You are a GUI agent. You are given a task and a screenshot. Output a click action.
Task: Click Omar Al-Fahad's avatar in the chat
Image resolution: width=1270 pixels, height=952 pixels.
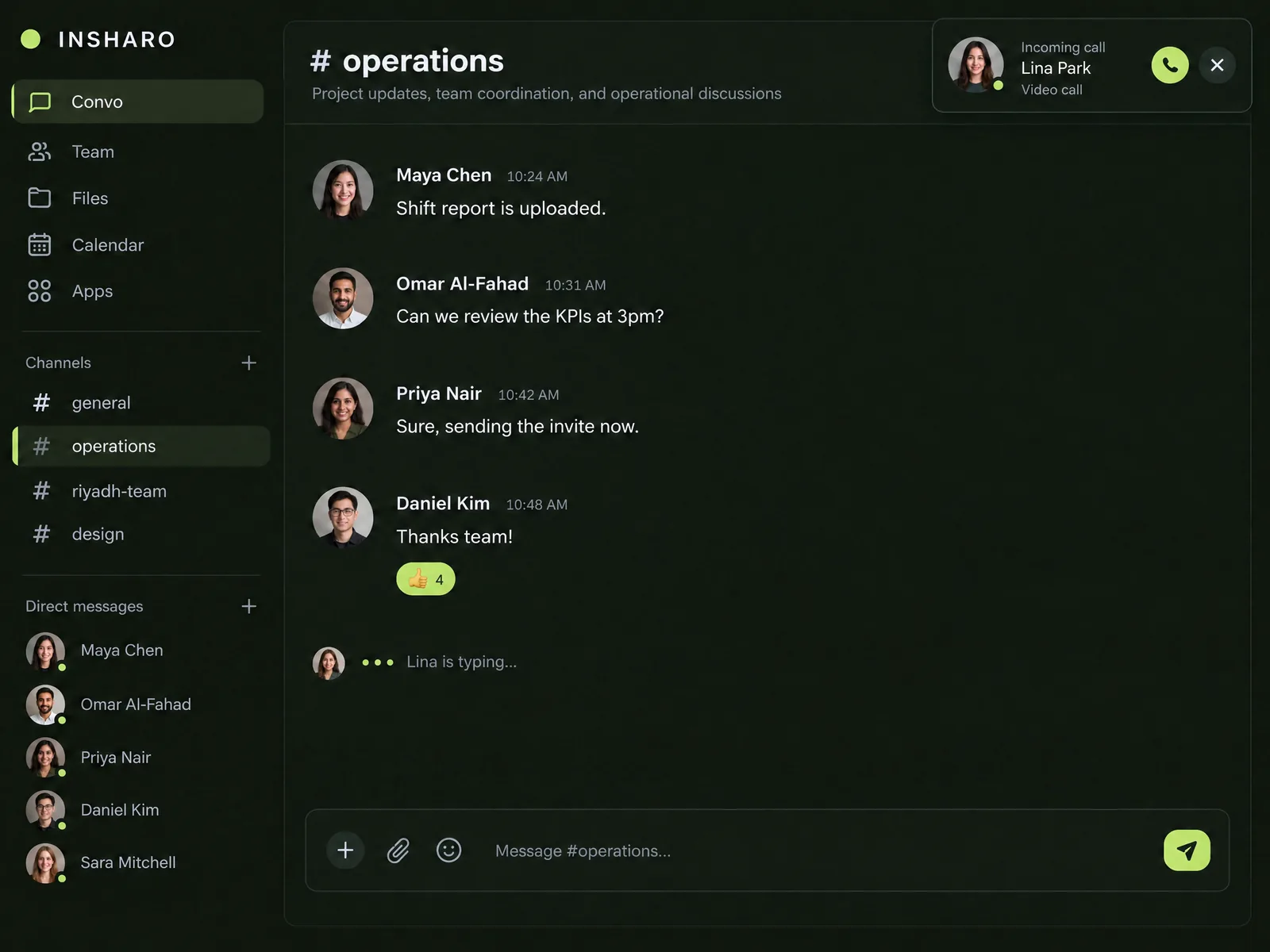343,298
